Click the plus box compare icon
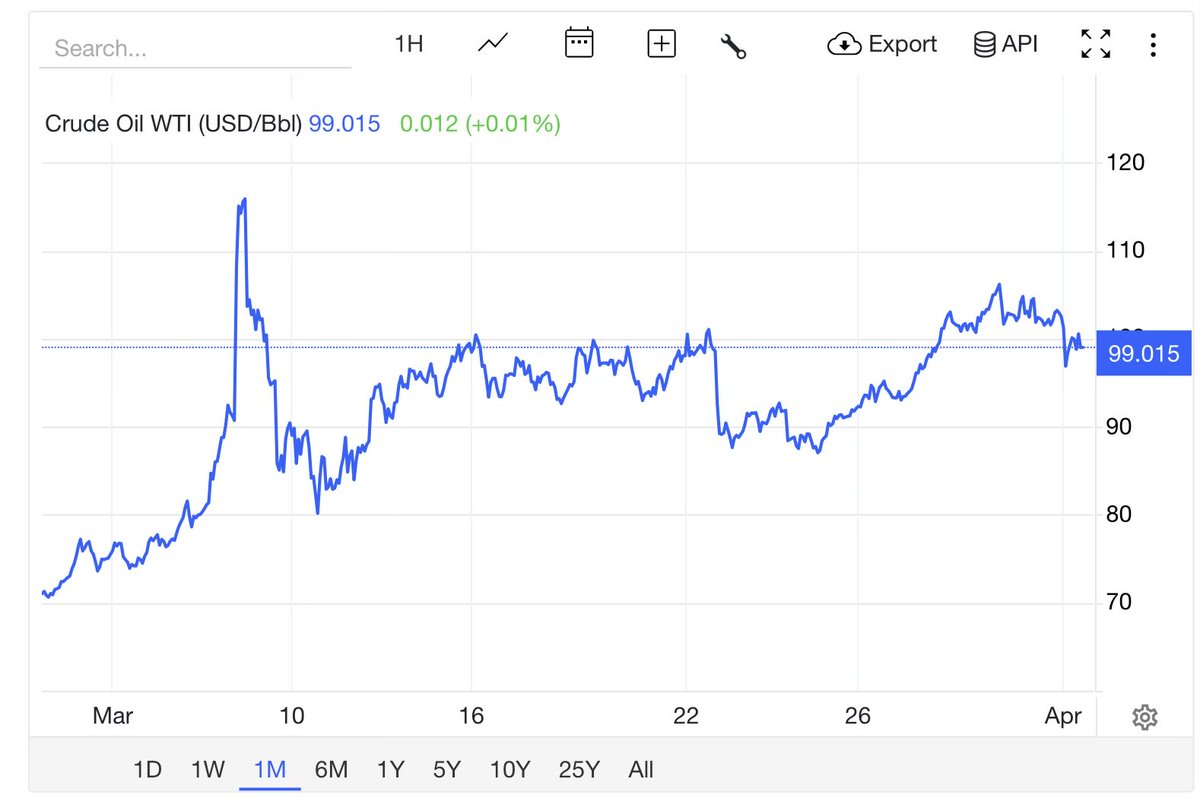Screen dimensions: 1200x798 click(x=662, y=44)
